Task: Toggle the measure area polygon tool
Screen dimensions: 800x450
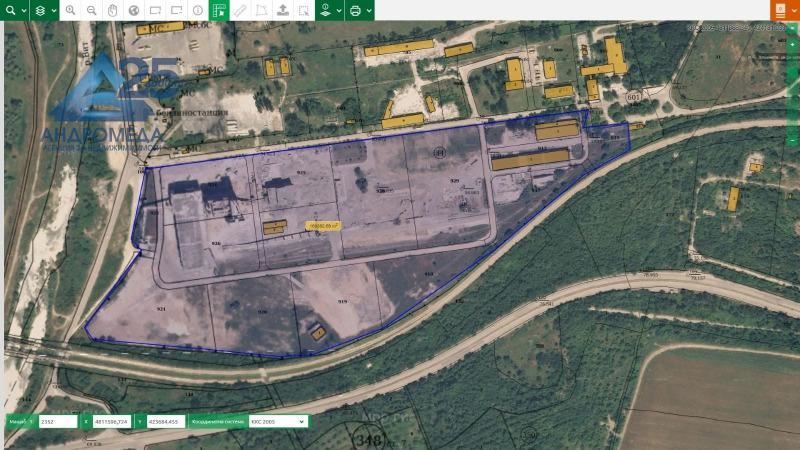Action: pos(261,10)
